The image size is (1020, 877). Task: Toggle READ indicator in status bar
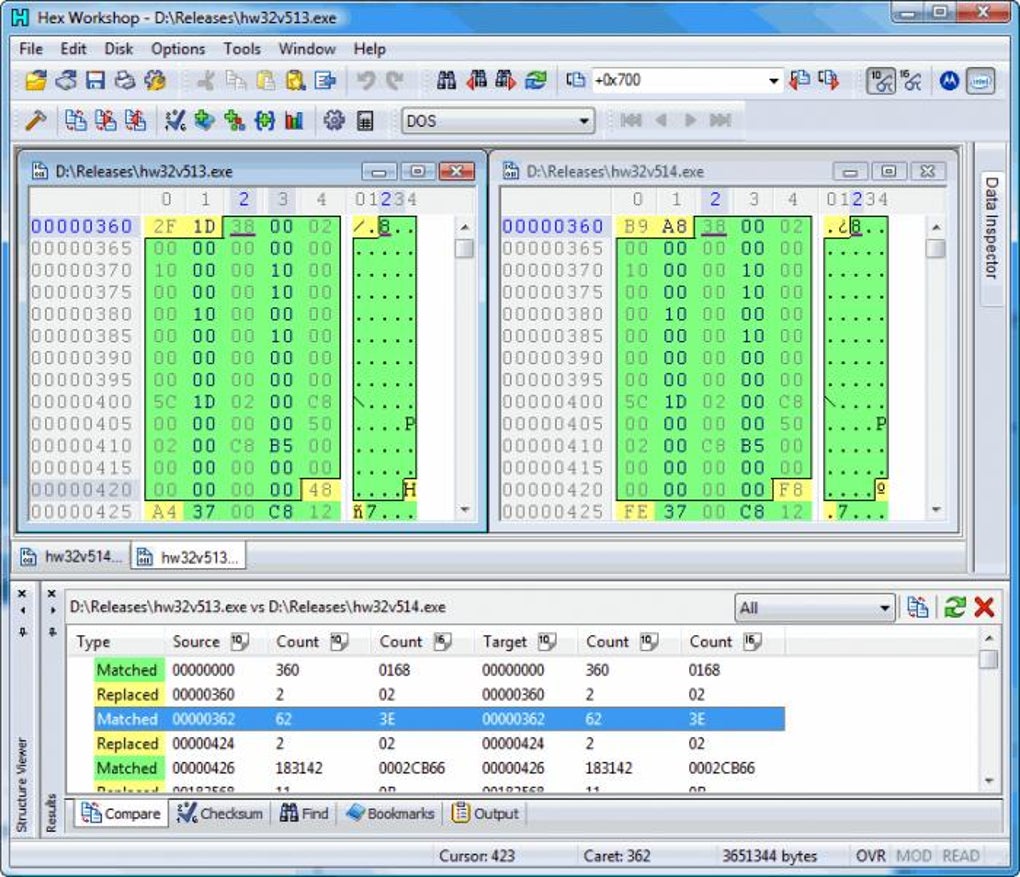point(961,856)
